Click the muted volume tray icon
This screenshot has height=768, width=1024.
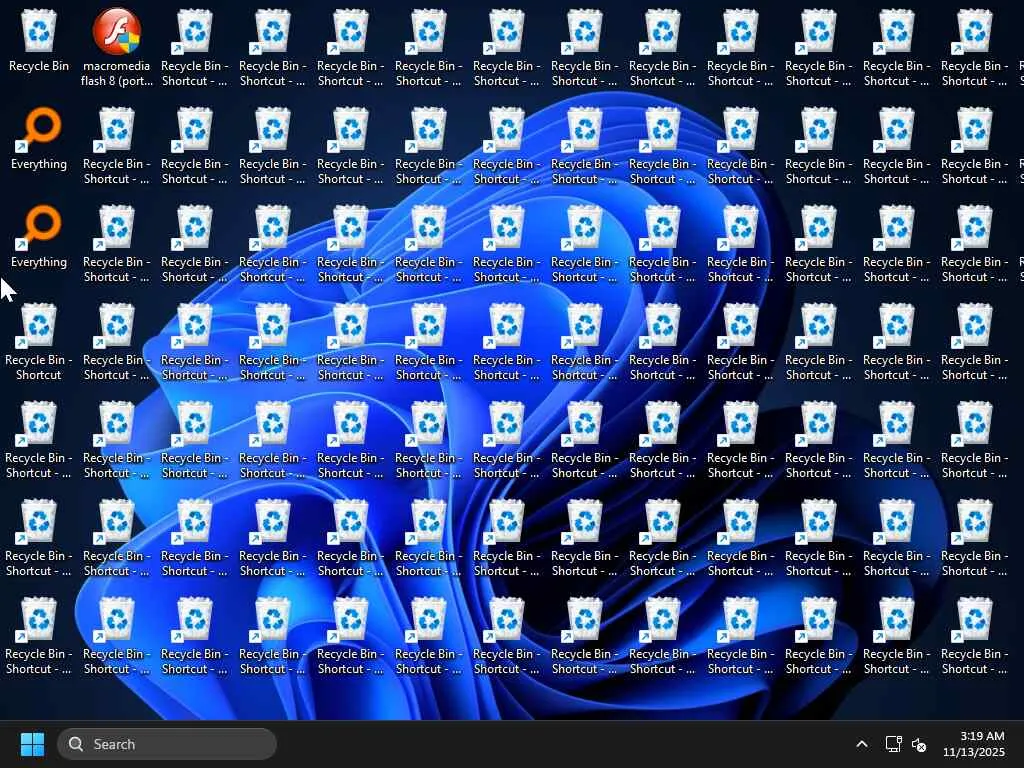[x=919, y=744]
